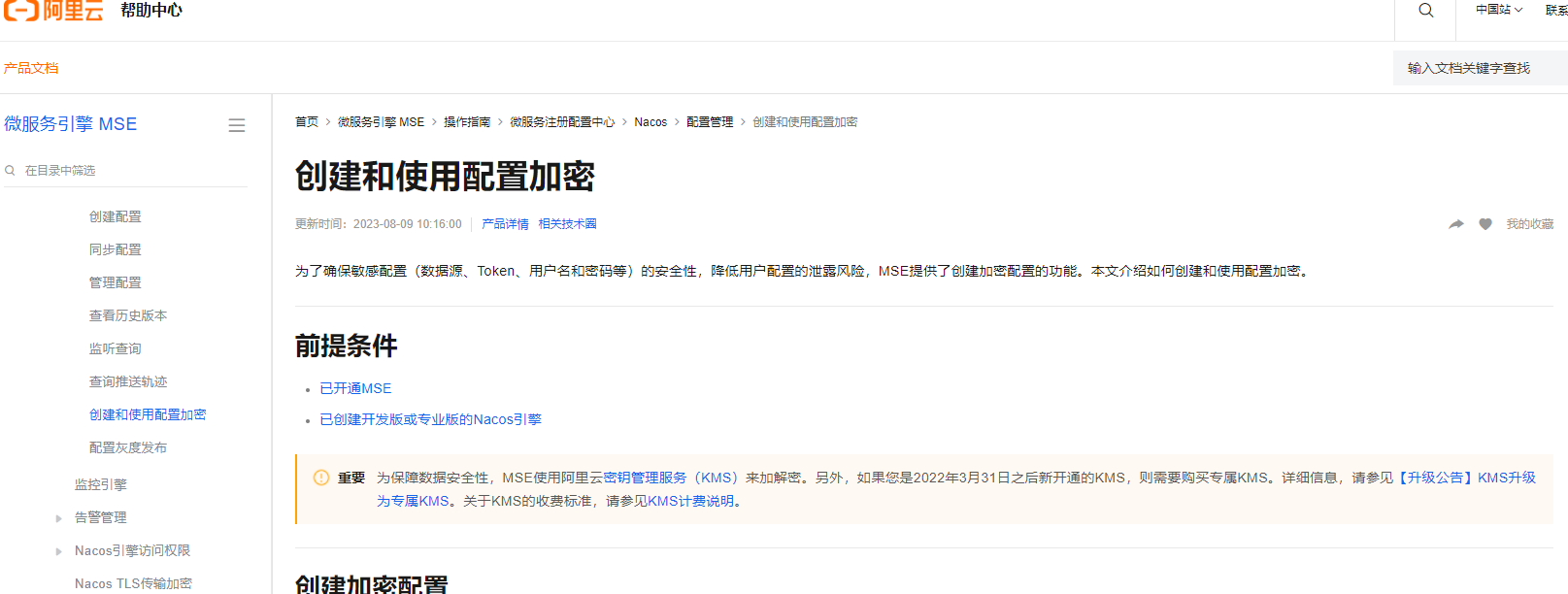
Task: Open 监听查询 in sidebar
Action: (x=116, y=348)
